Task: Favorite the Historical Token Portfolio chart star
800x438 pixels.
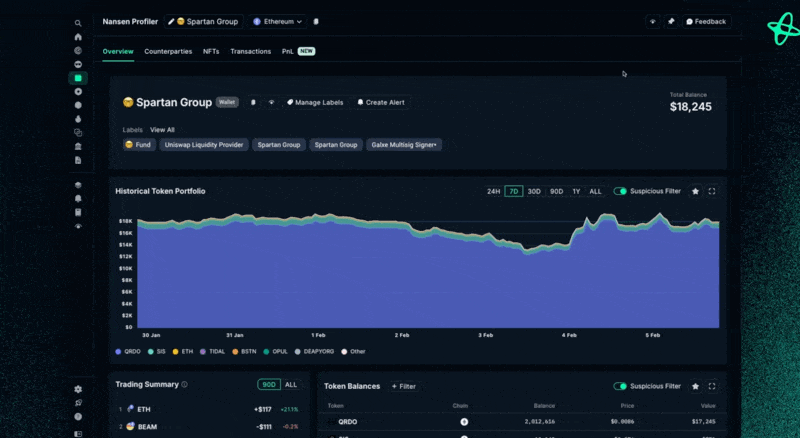Action: click(695, 191)
